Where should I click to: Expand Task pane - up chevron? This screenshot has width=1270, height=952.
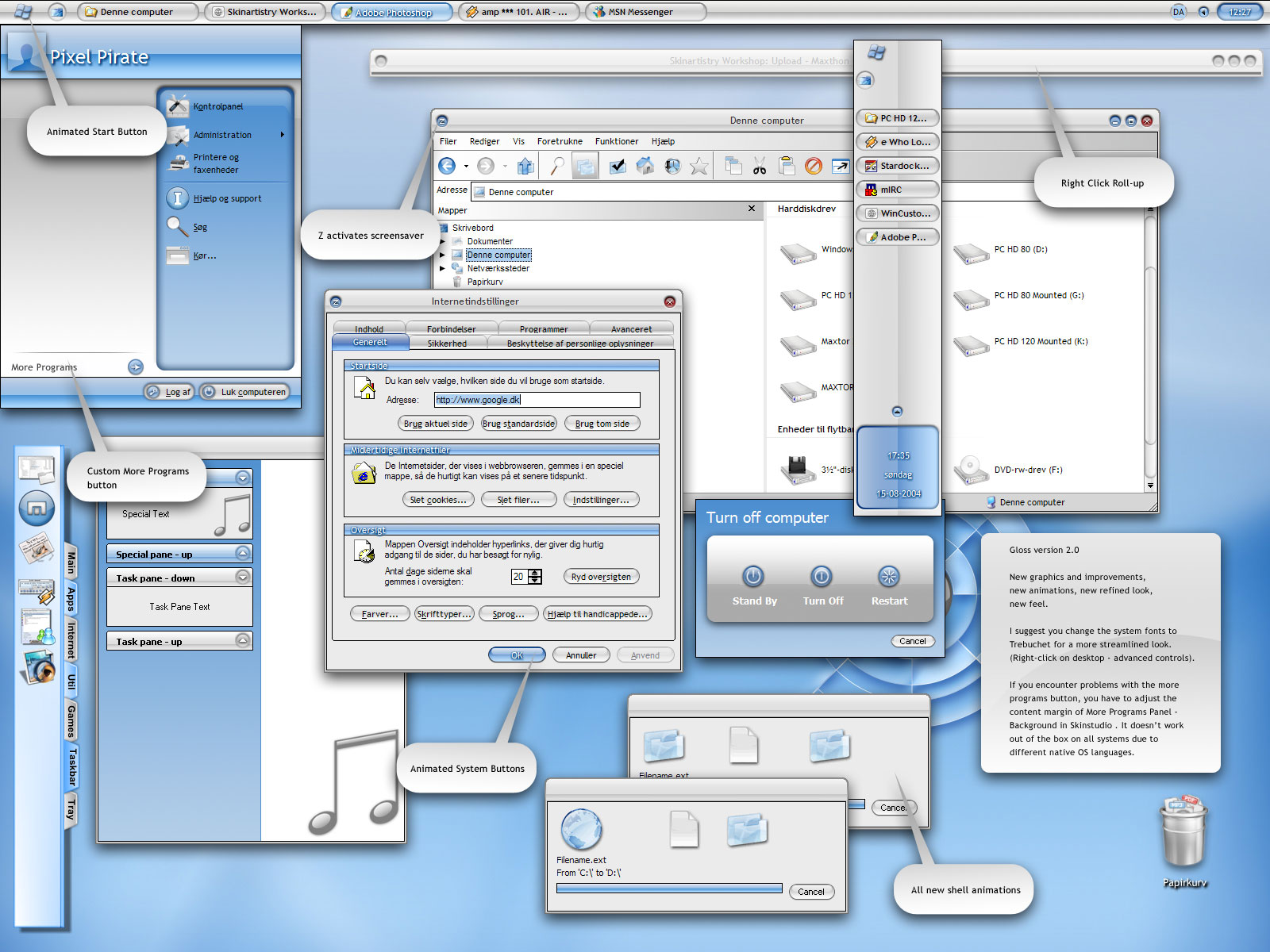tap(243, 640)
